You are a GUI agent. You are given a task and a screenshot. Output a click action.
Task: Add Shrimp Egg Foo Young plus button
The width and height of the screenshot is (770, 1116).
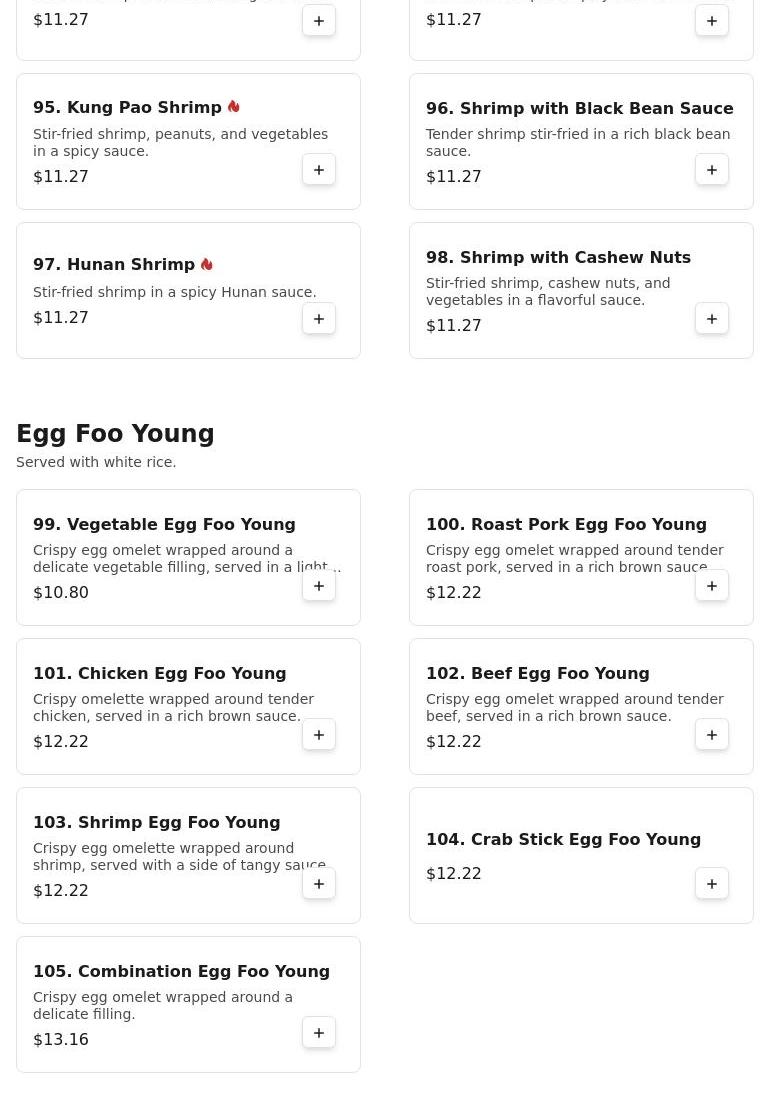319,884
